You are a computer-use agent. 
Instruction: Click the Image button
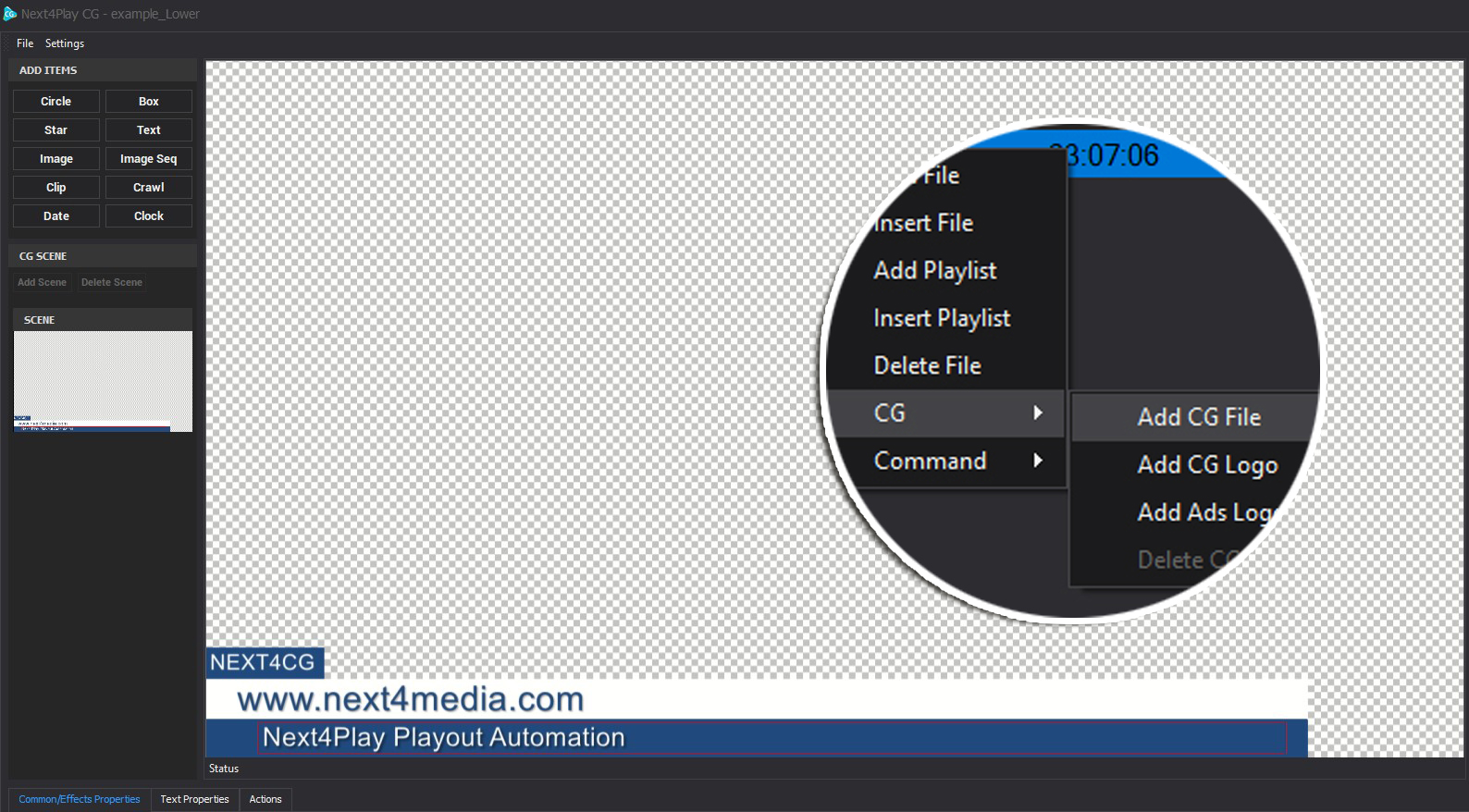click(56, 159)
